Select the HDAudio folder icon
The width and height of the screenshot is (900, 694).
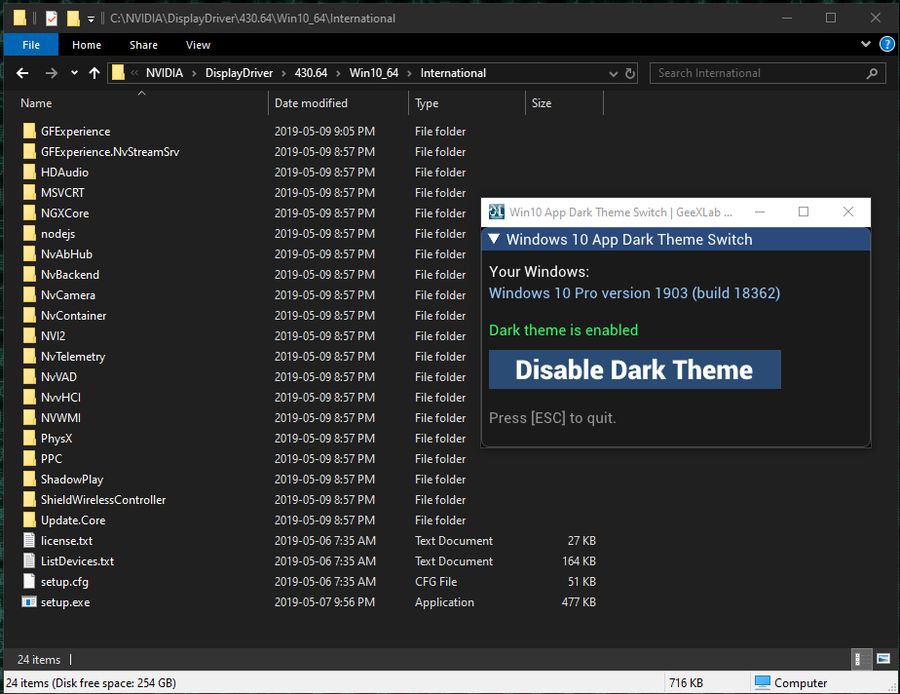pos(29,172)
